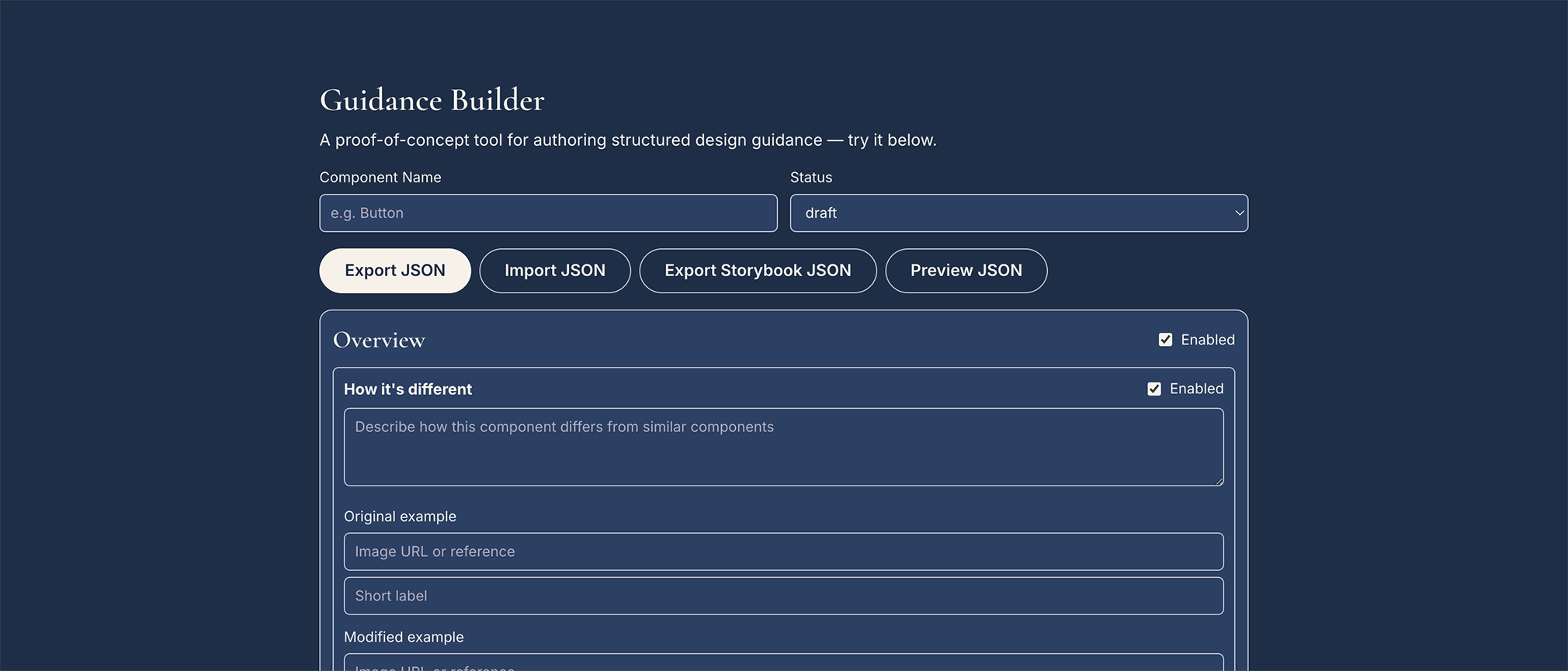Image resolution: width=1568 pixels, height=671 pixels.
Task: Click Export Storybook JSON
Action: tap(758, 271)
